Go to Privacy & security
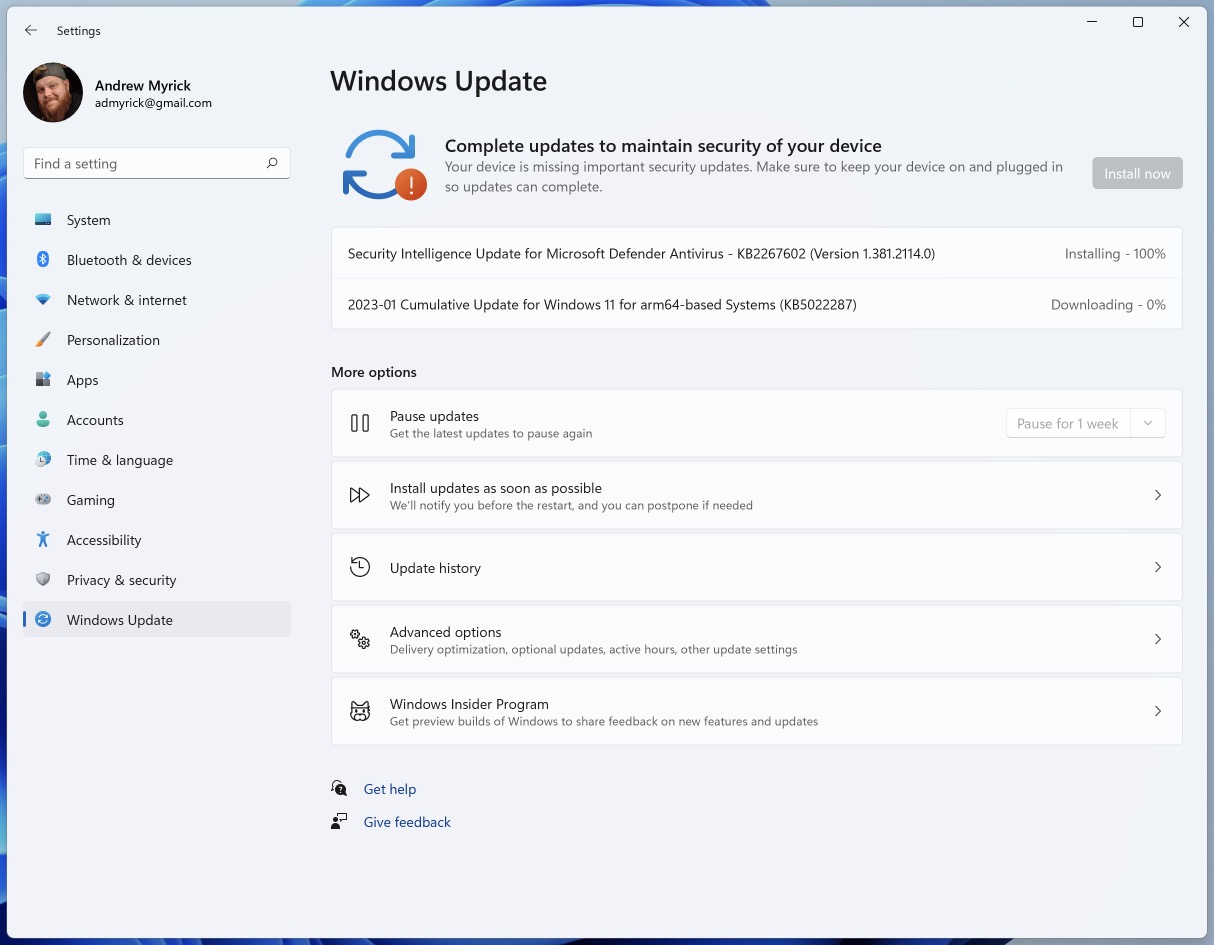This screenshot has width=1214, height=945. point(157,580)
